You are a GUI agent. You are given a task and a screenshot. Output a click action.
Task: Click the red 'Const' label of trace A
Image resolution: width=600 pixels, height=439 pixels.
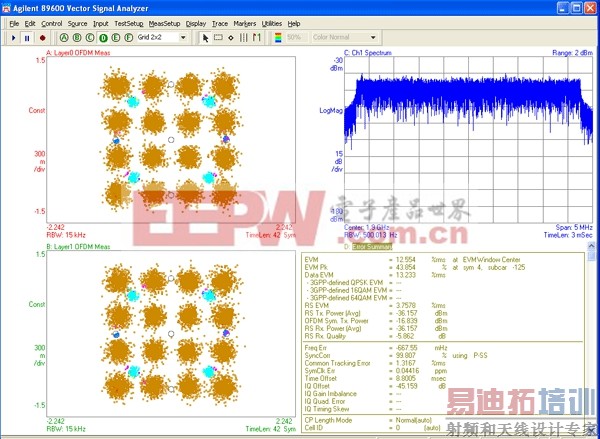(x=37, y=110)
